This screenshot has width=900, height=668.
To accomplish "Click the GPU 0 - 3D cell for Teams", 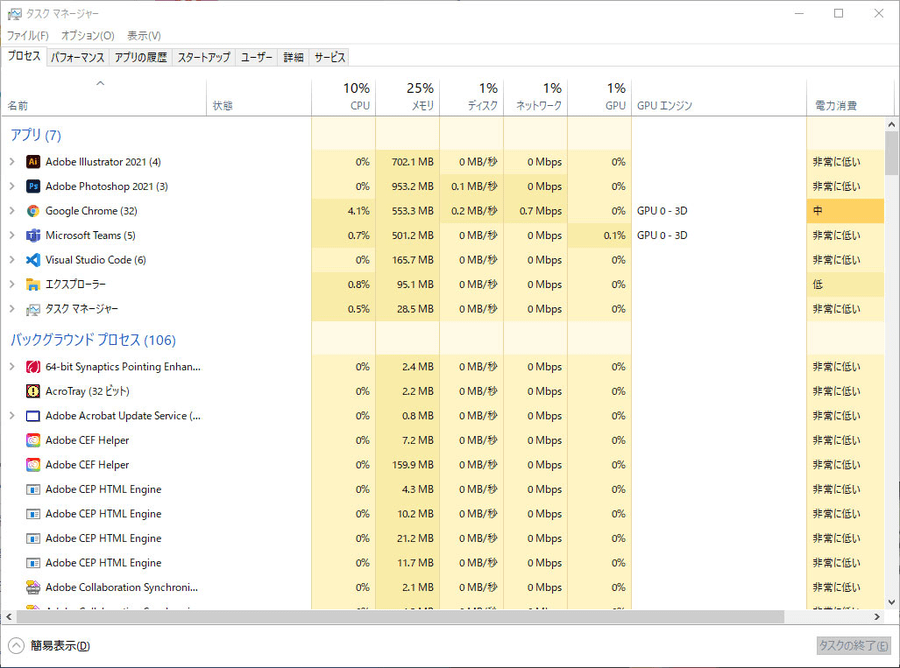I will tap(662, 235).
